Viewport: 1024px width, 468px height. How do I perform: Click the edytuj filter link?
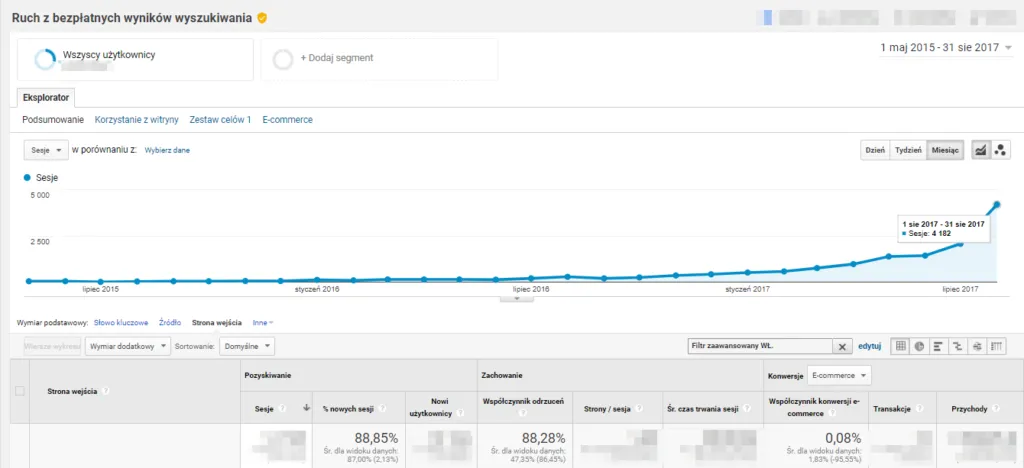coord(870,346)
